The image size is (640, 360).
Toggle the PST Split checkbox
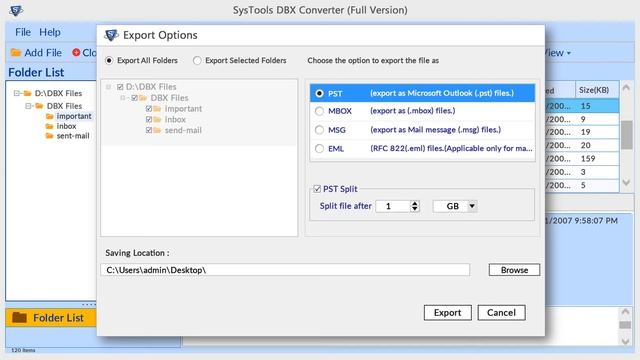coord(317,189)
